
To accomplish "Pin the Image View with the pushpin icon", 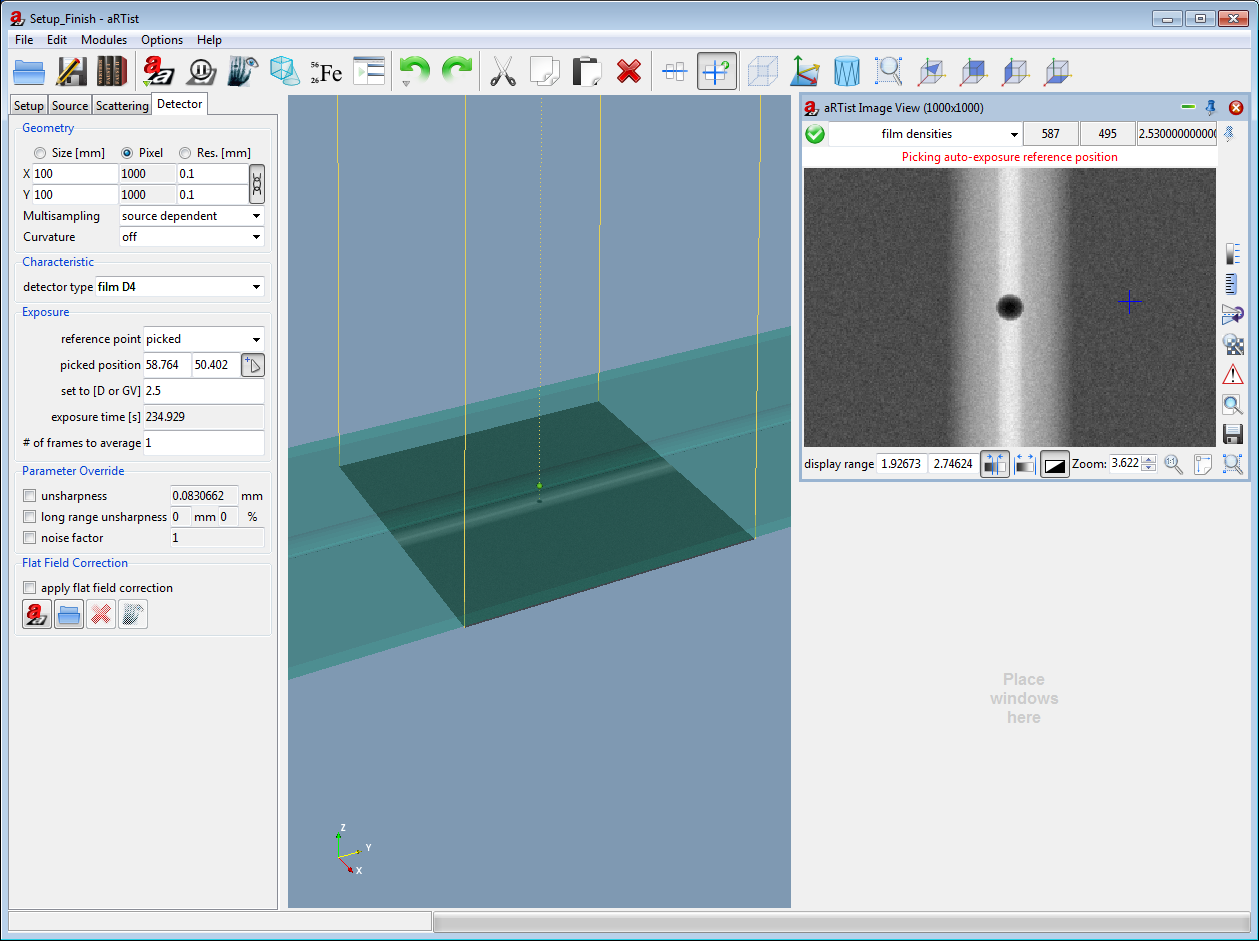I will tap(1211, 107).
